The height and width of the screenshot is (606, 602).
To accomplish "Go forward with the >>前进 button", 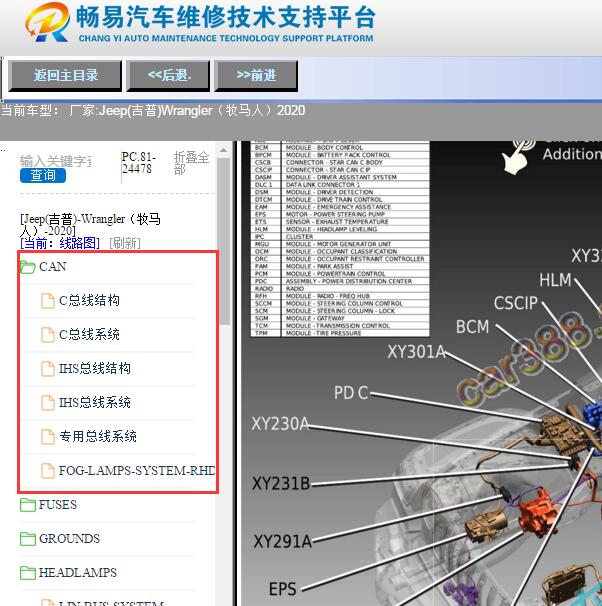I will 256,75.
